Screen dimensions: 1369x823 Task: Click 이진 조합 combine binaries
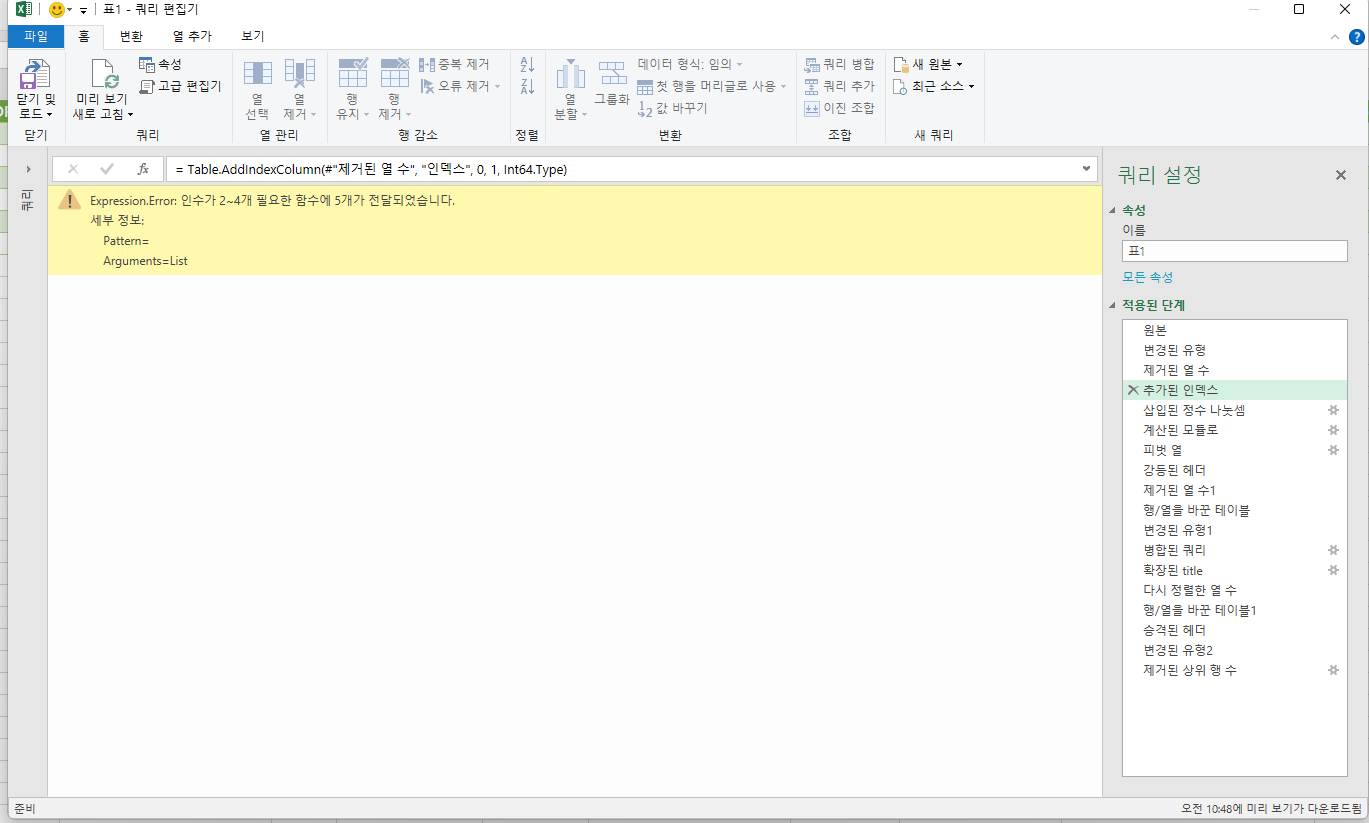(840, 108)
